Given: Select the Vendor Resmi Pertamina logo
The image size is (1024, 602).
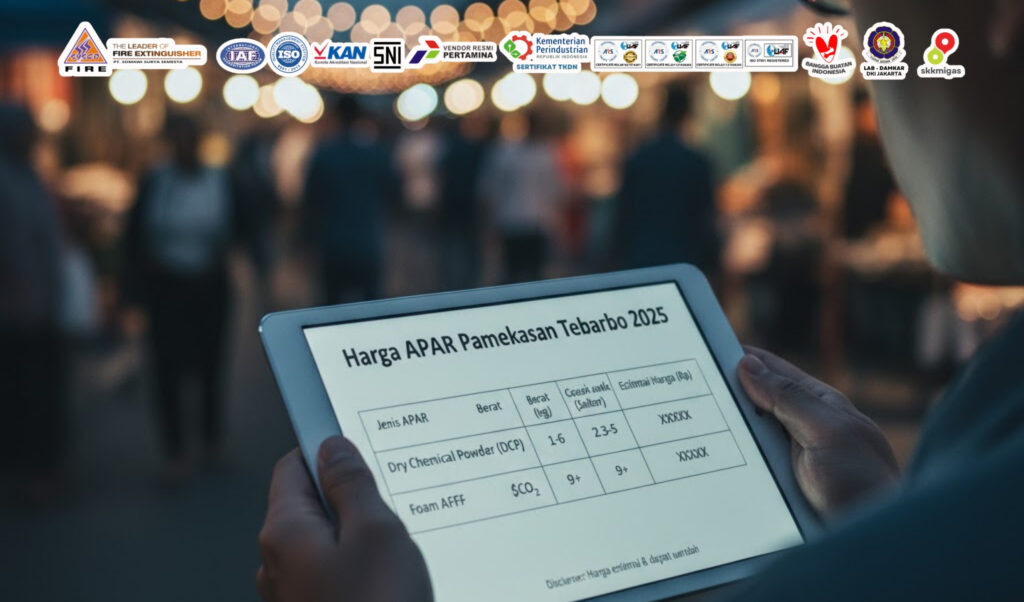Looking at the screenshot, I should pyautogui.click(x=451, y=52).
